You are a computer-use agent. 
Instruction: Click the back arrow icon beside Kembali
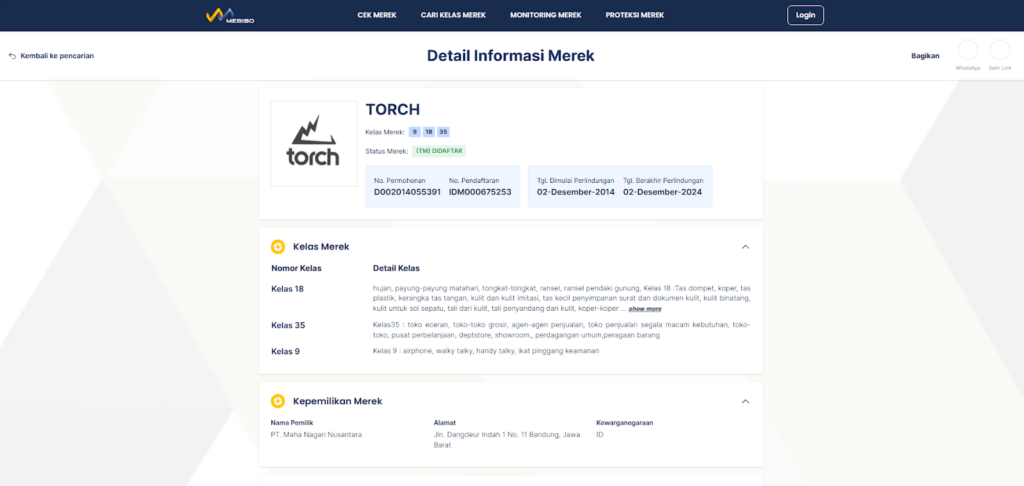point(12,56)
